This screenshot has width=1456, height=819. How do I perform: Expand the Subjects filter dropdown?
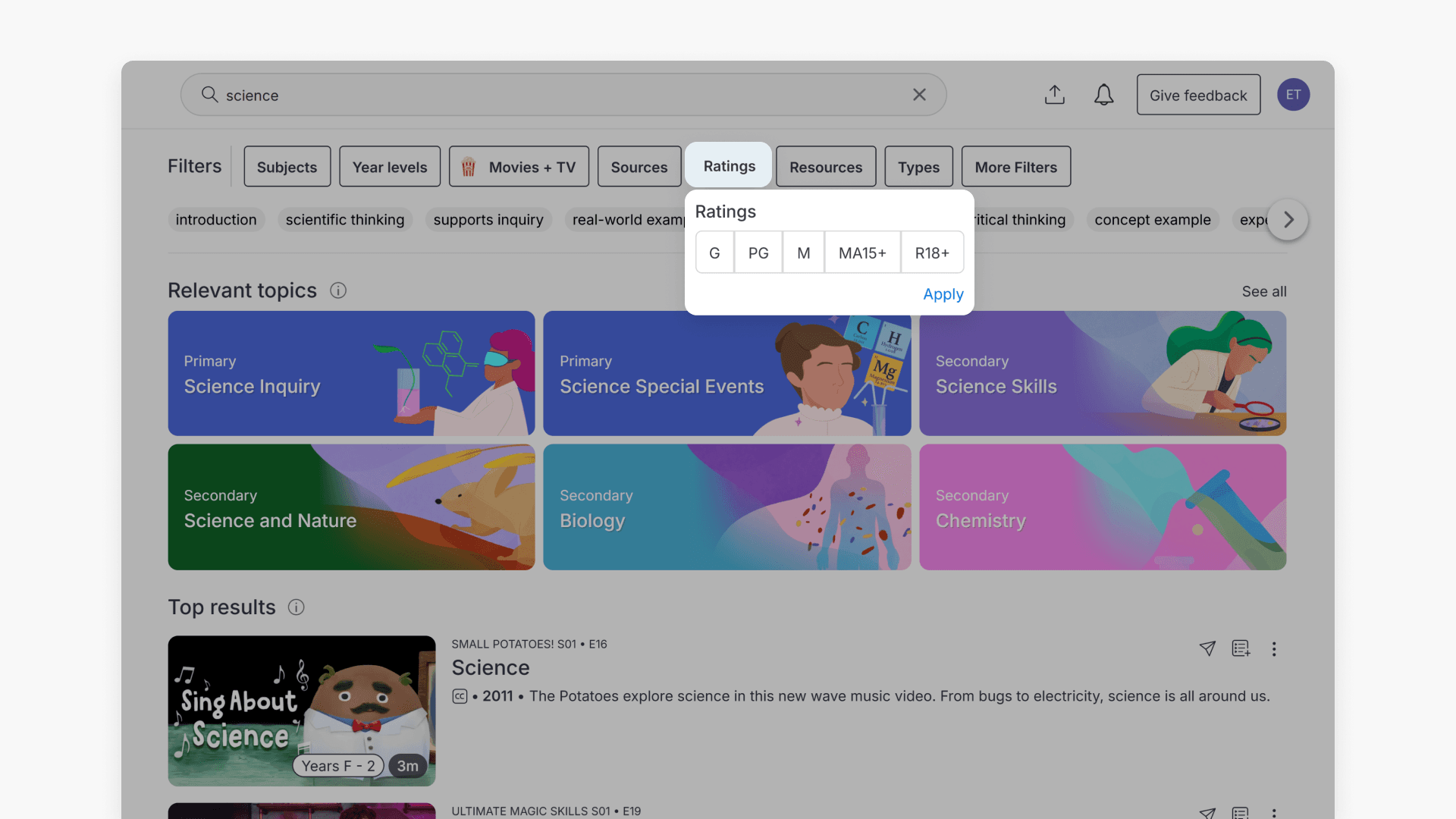coord(287,167)
